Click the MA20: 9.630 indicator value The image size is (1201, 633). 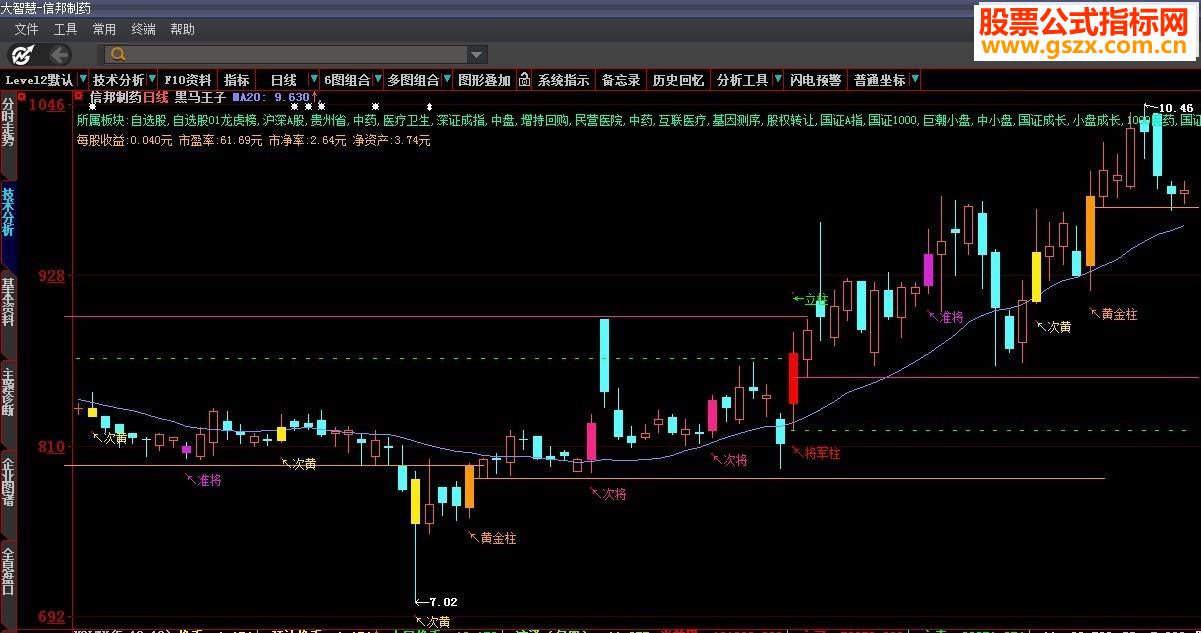pos(271,97)
